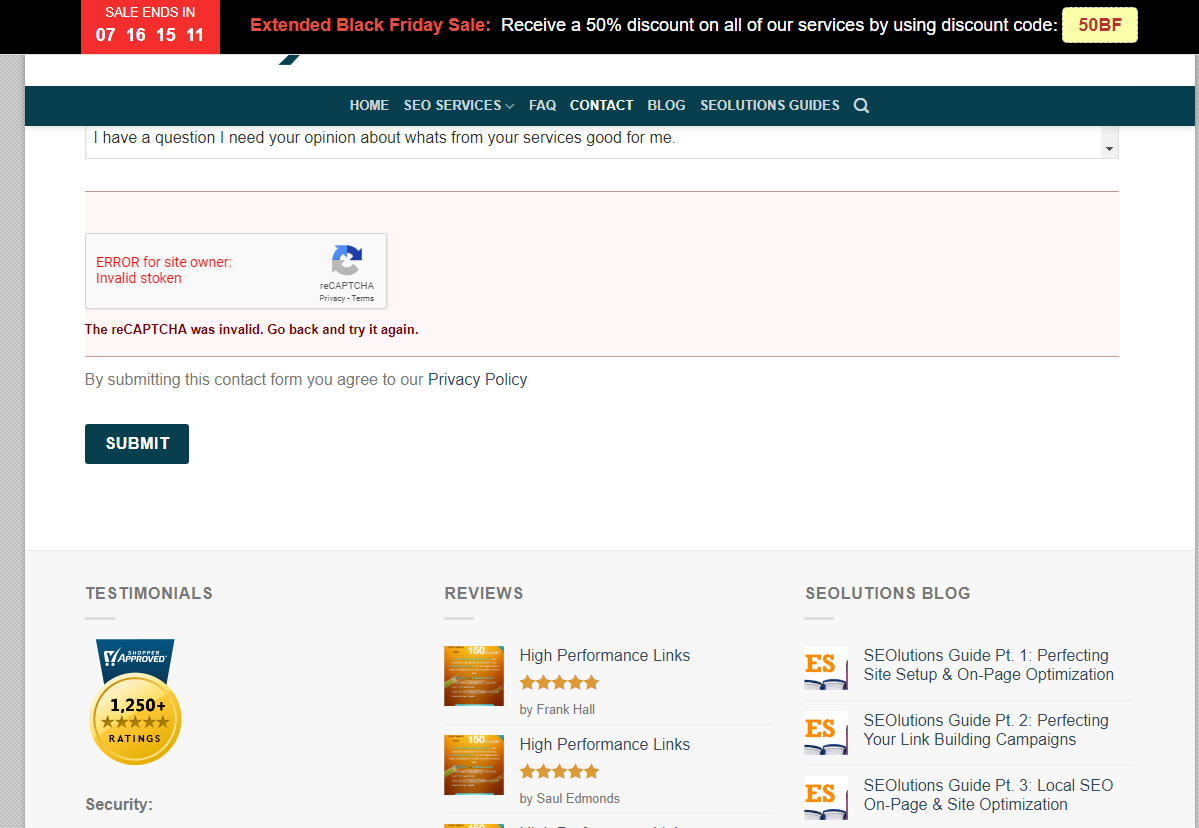The height and width of the screenshot is (828, 1199).
Task: Open SEOLUTIONS GUIDES from the navigation
Action: 769,106
